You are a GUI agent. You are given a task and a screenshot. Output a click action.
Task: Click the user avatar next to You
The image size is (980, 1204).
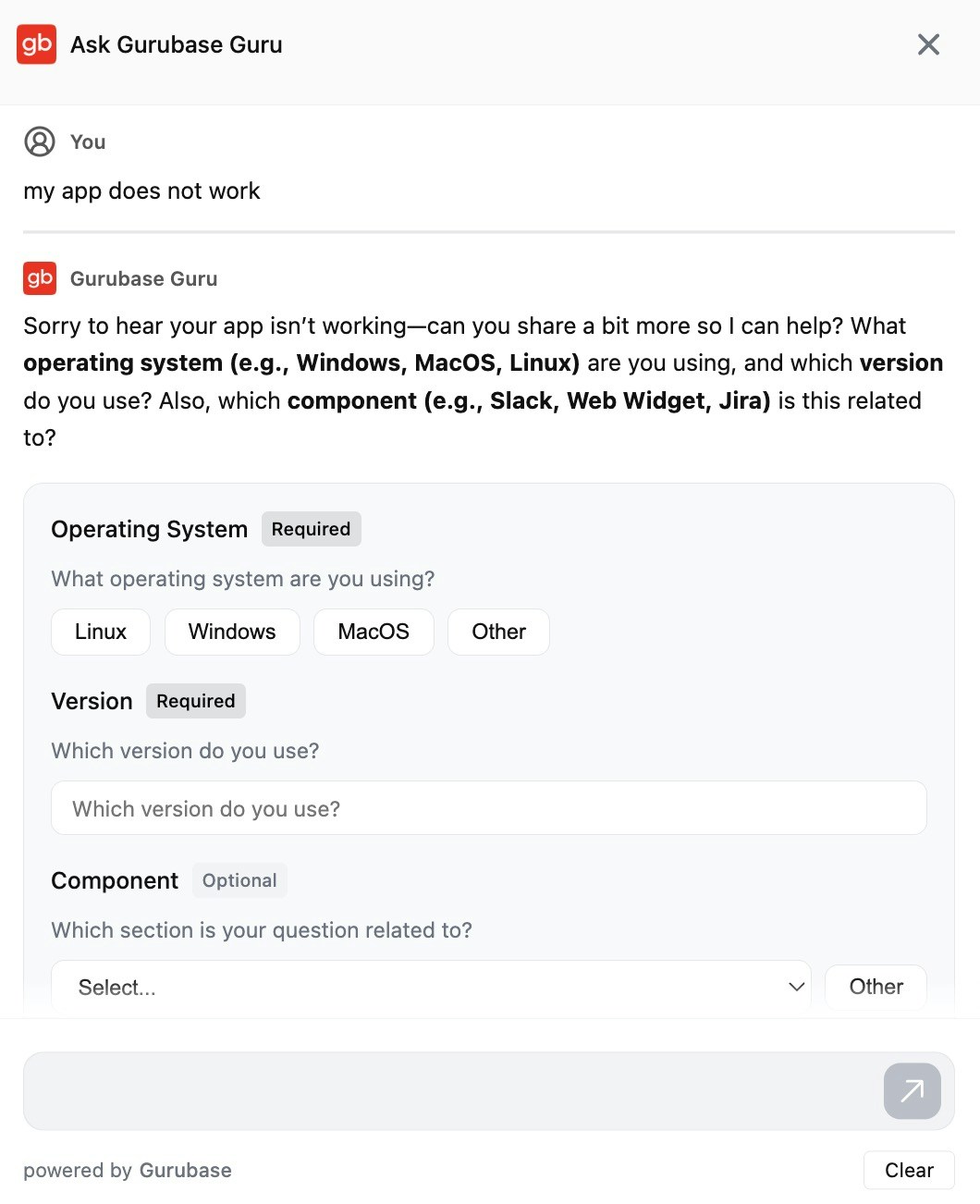[39, 141]
